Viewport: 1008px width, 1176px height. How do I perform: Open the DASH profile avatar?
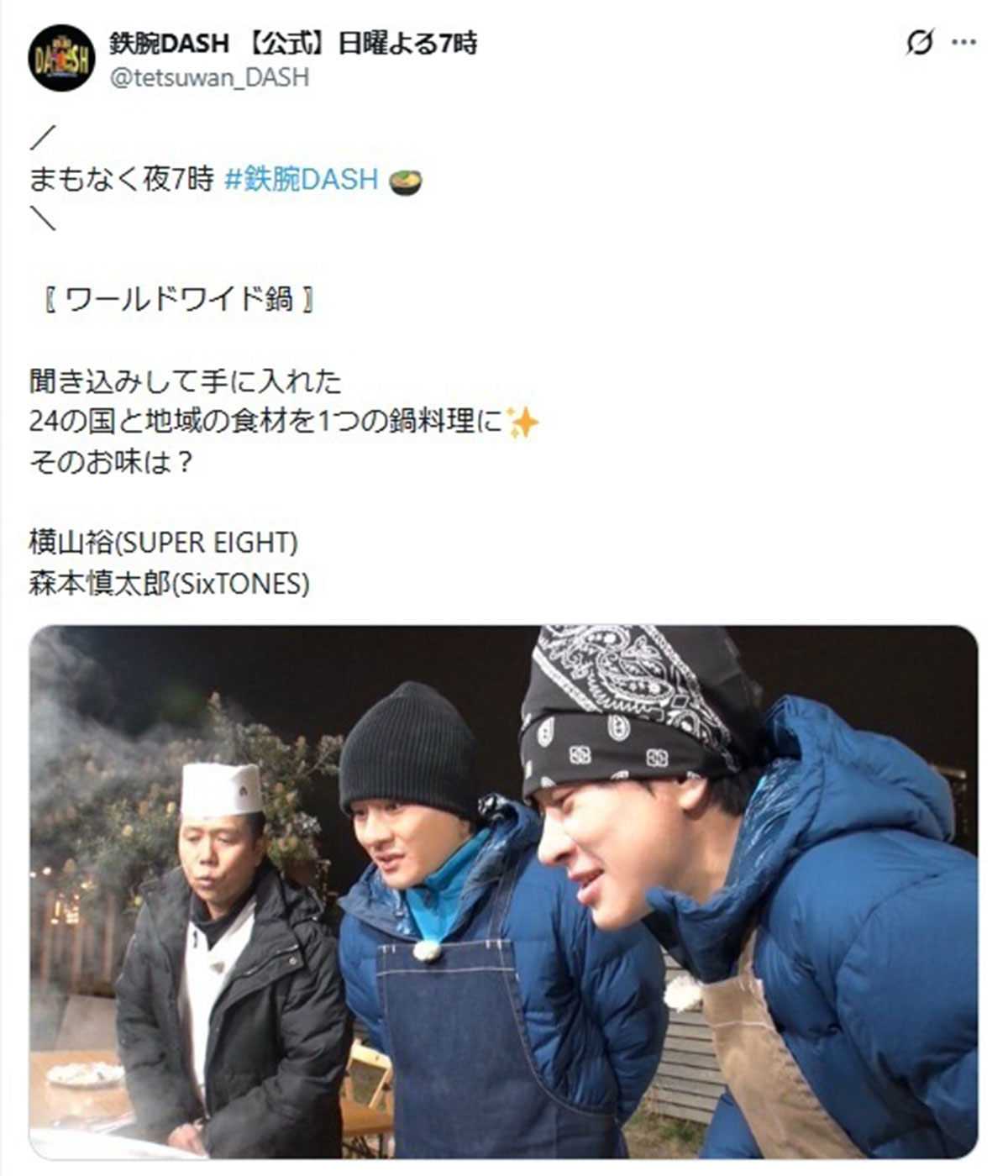coord(61,58)
